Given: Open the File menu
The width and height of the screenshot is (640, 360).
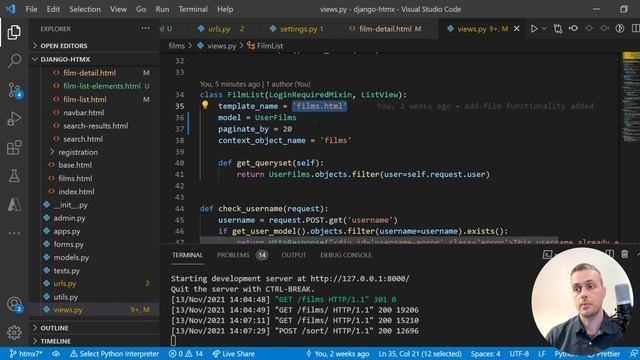Looking at the screenshot, I should click(x=31, y=9).
